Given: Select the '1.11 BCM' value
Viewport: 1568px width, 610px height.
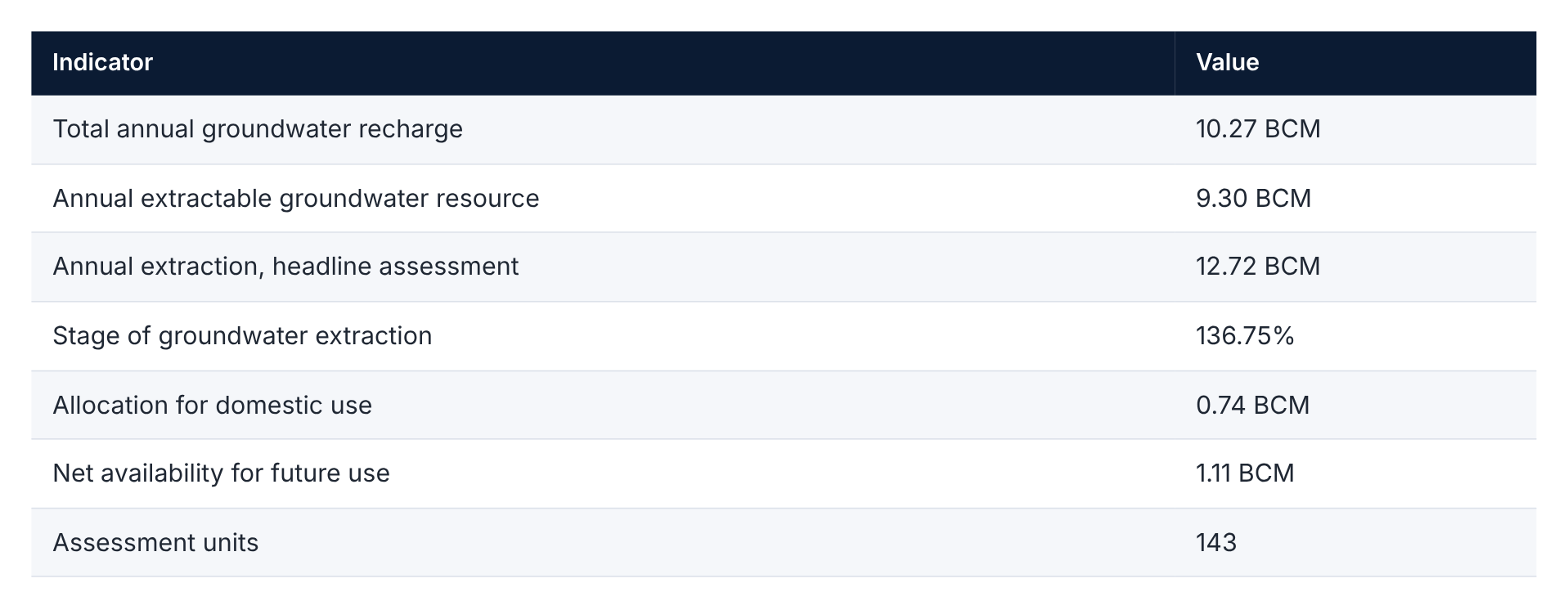Looking at the screenshot, I should pos(1245,473).
